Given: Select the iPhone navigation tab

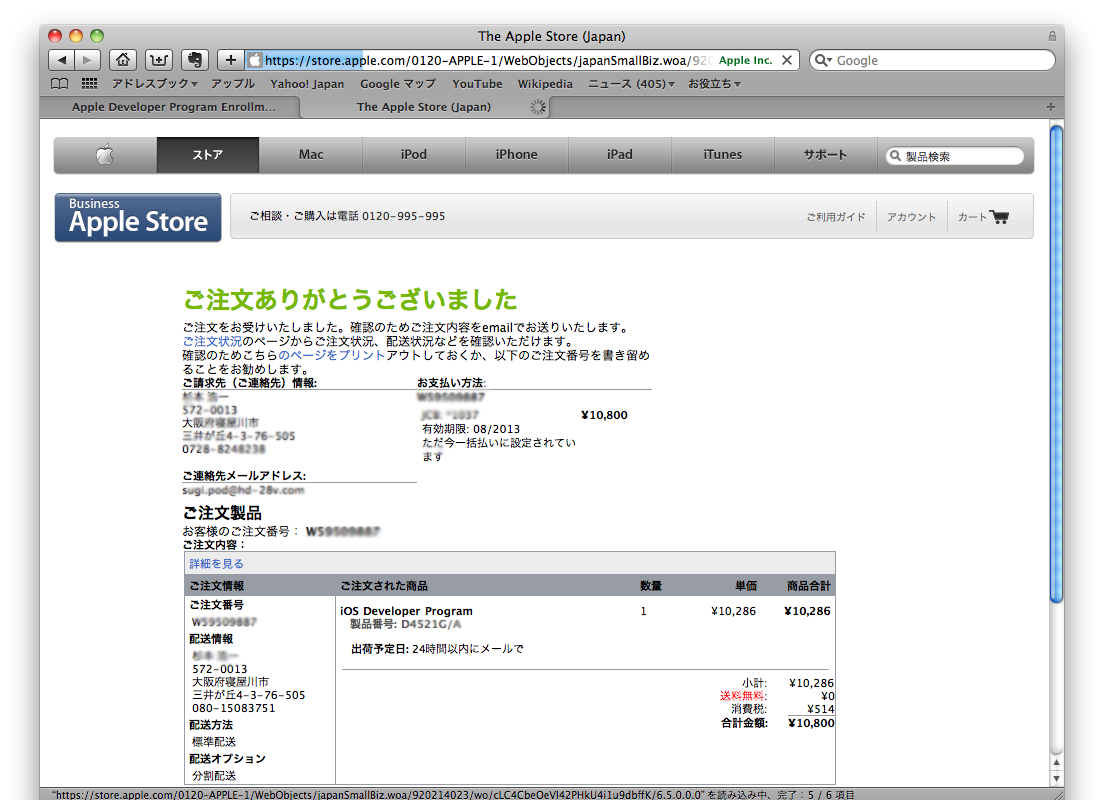Looking at the screenshot, I should pos(516,155).
